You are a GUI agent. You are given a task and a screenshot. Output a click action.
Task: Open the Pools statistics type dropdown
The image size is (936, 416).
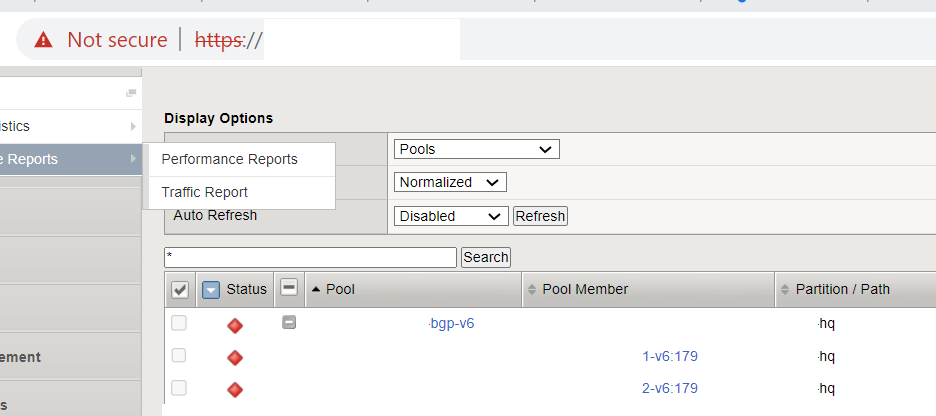click(x=476, y=149)
